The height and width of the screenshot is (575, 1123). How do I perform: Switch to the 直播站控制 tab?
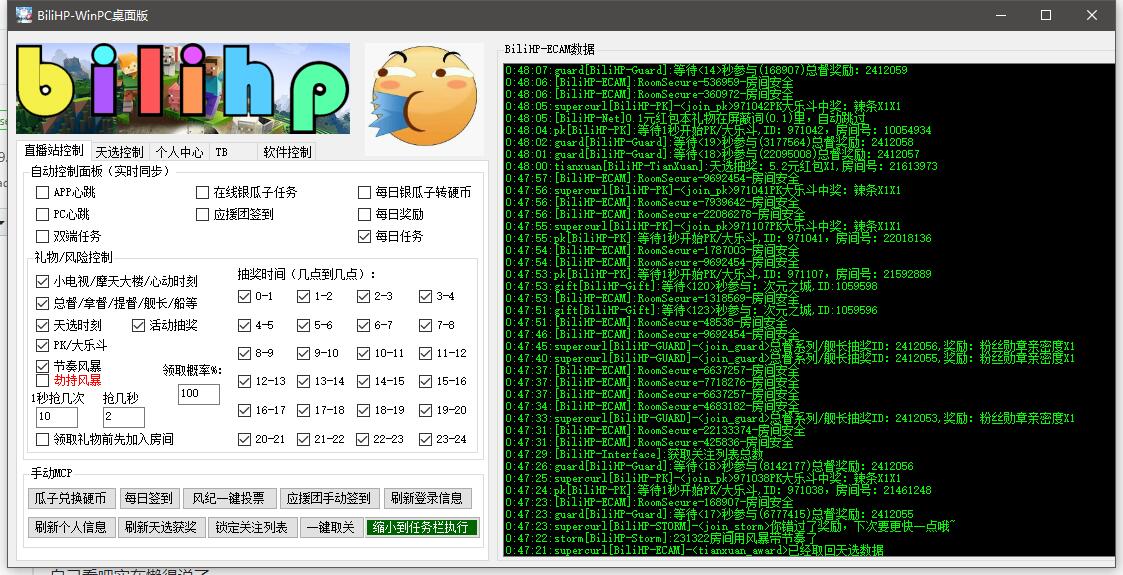pos(54,150)
